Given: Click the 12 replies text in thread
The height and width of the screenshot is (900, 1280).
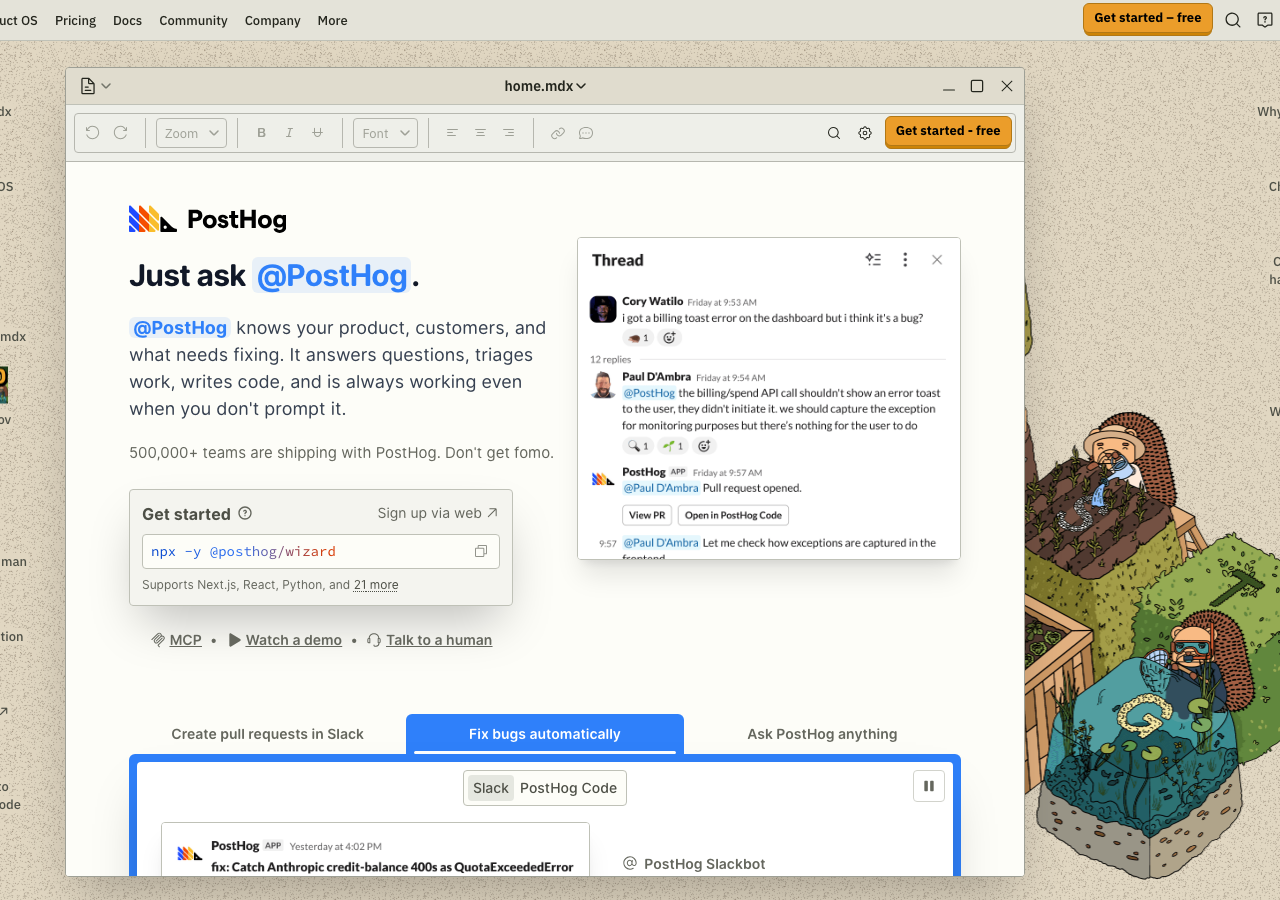Looking at the screenshot, I should [610, 359].
